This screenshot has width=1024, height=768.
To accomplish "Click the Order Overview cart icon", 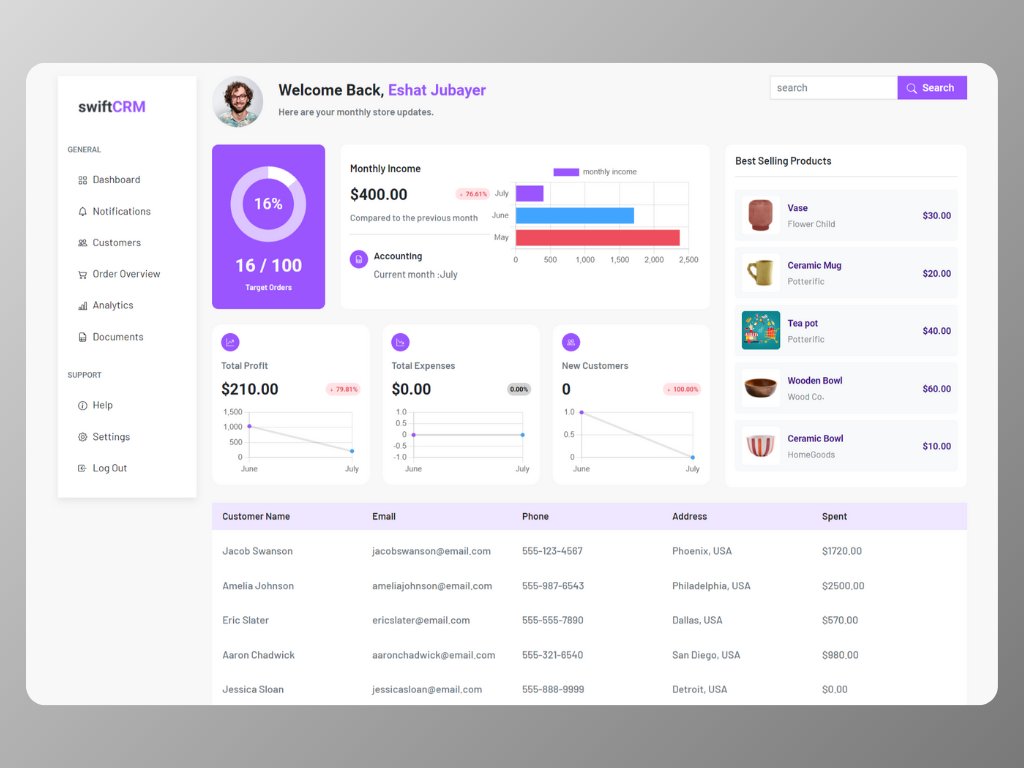I will (x=82, y=274).
